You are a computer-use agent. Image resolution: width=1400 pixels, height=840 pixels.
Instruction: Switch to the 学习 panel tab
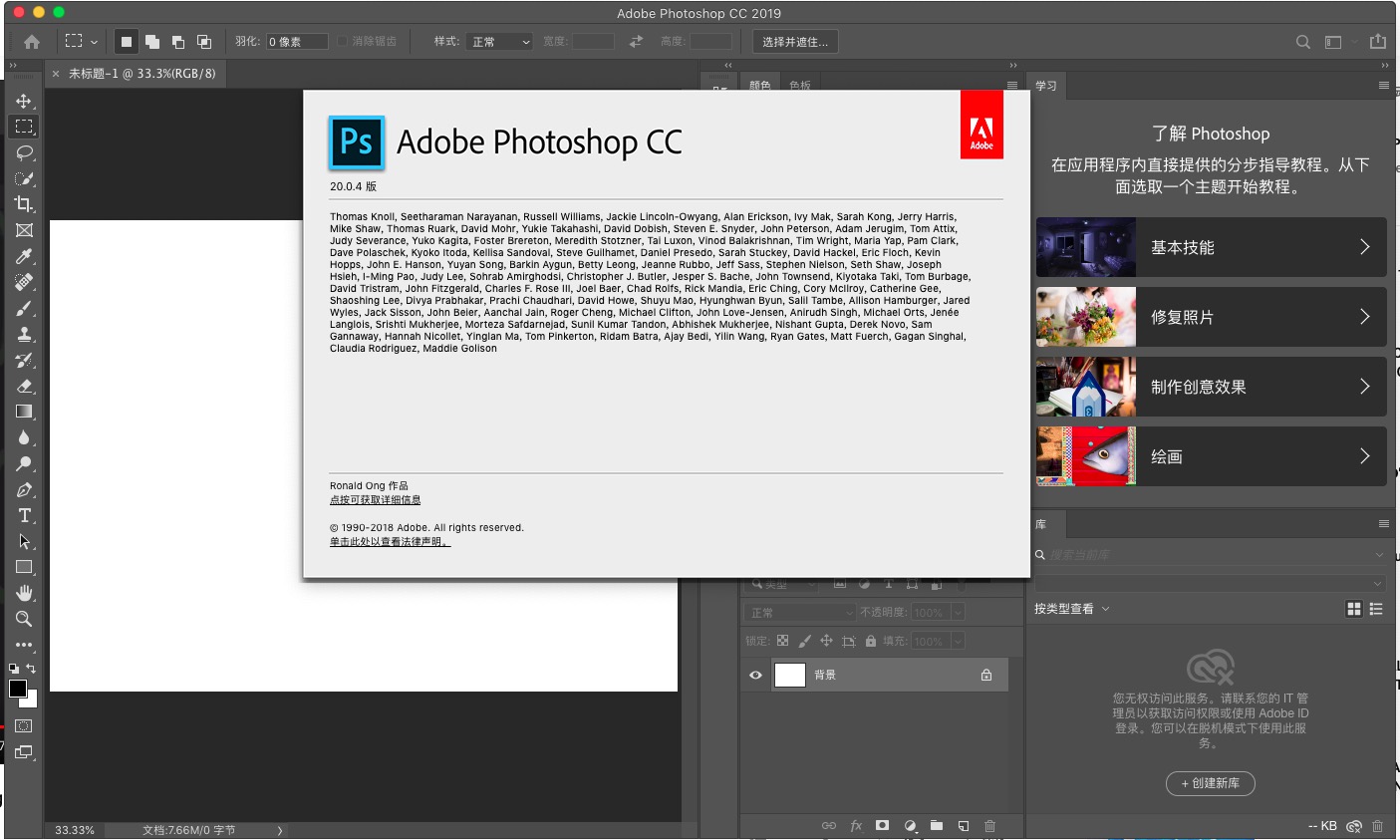pyautogui.click(x=1046, y=86)
